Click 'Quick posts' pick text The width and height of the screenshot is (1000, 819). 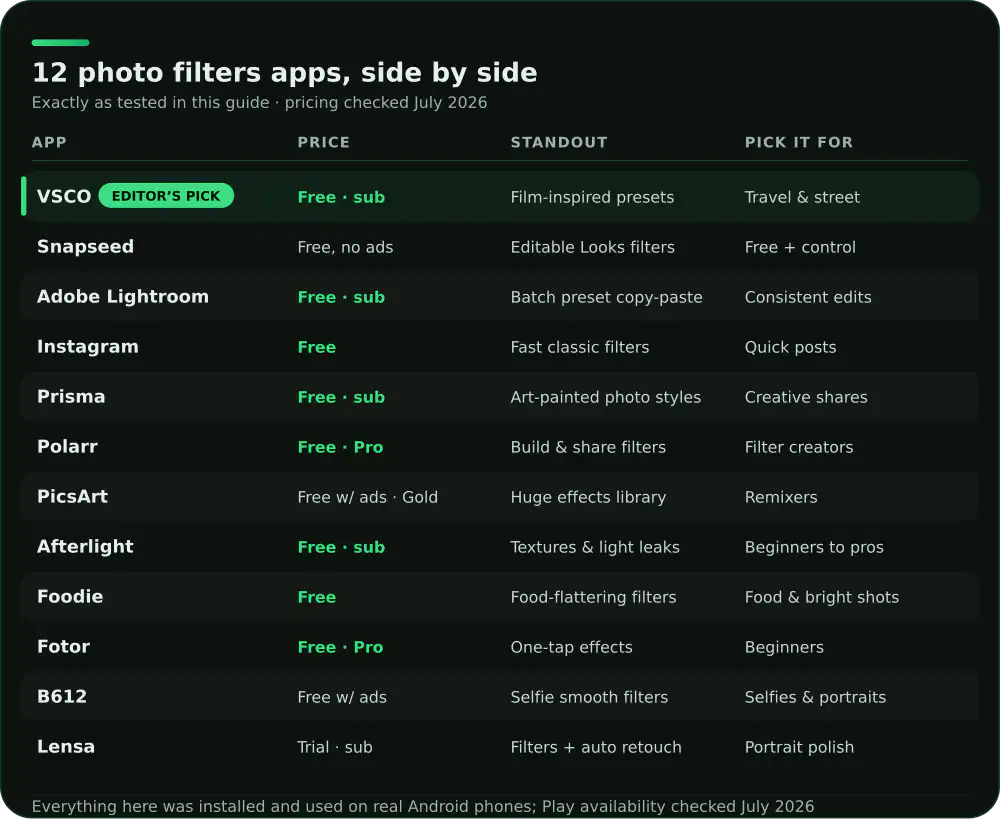pos(790,347)
